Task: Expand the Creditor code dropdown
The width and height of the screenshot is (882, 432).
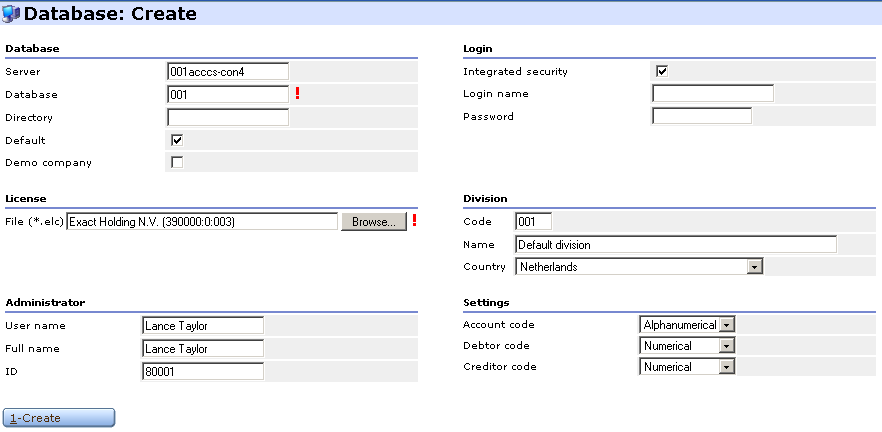Action: coord(687,367)
